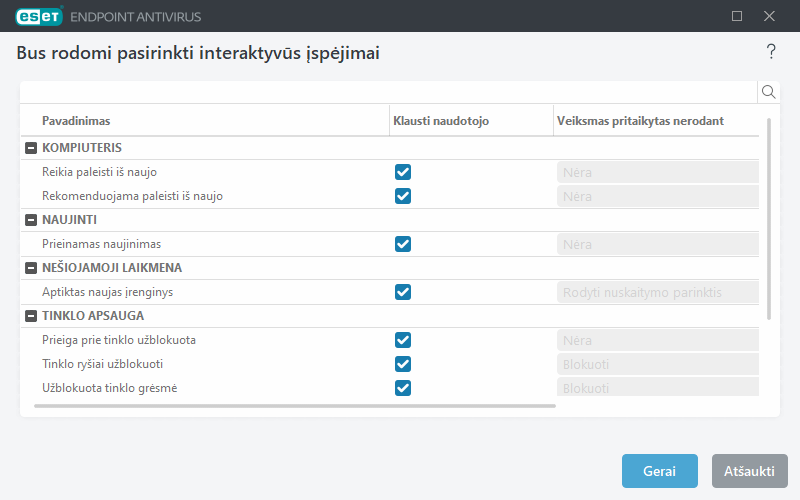The image size is (800, 500).
Task: Collapse the KOMPIUTERIS section
Action: click(31, 148)
